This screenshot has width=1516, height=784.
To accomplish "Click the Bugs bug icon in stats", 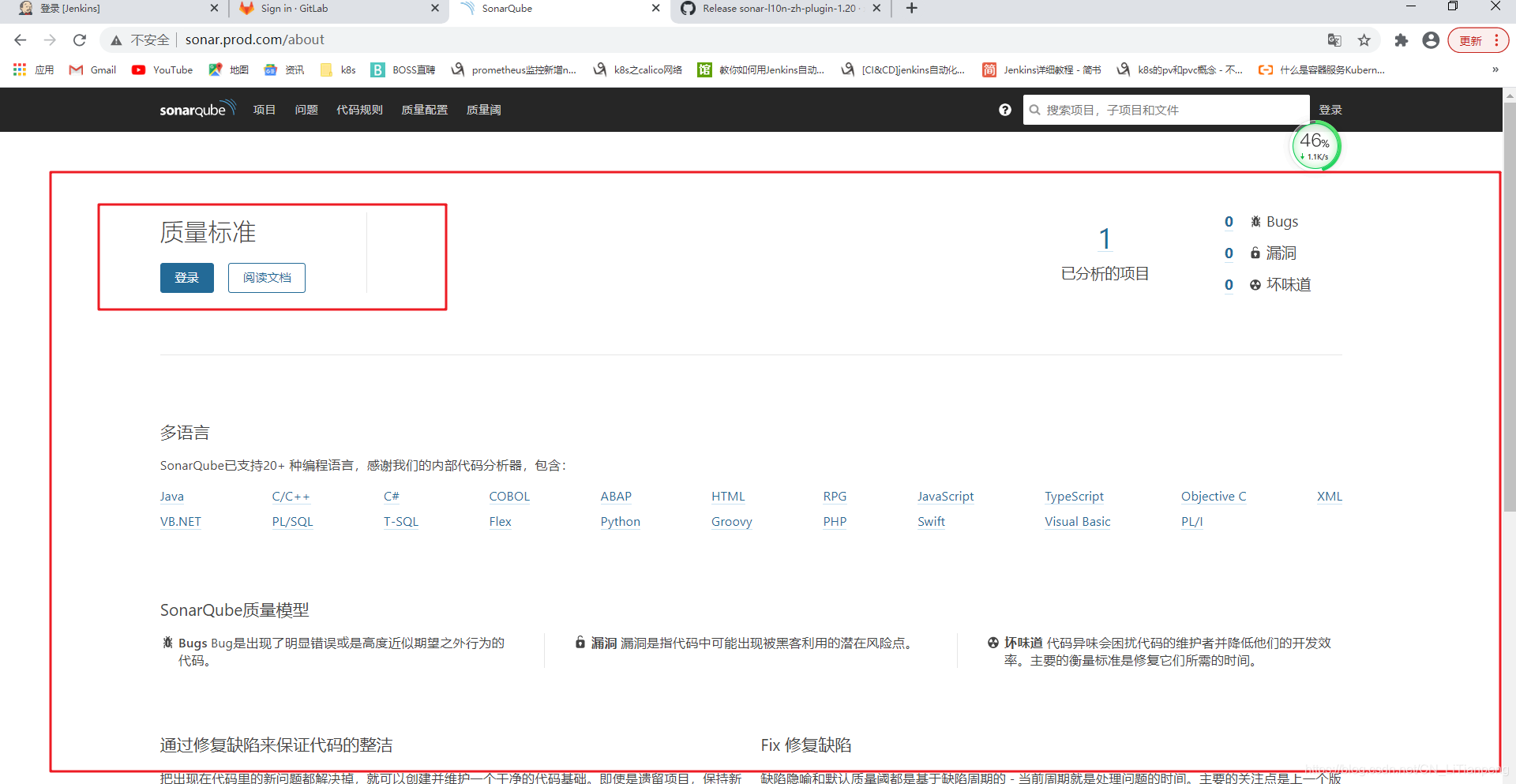I will [1255, 222].
